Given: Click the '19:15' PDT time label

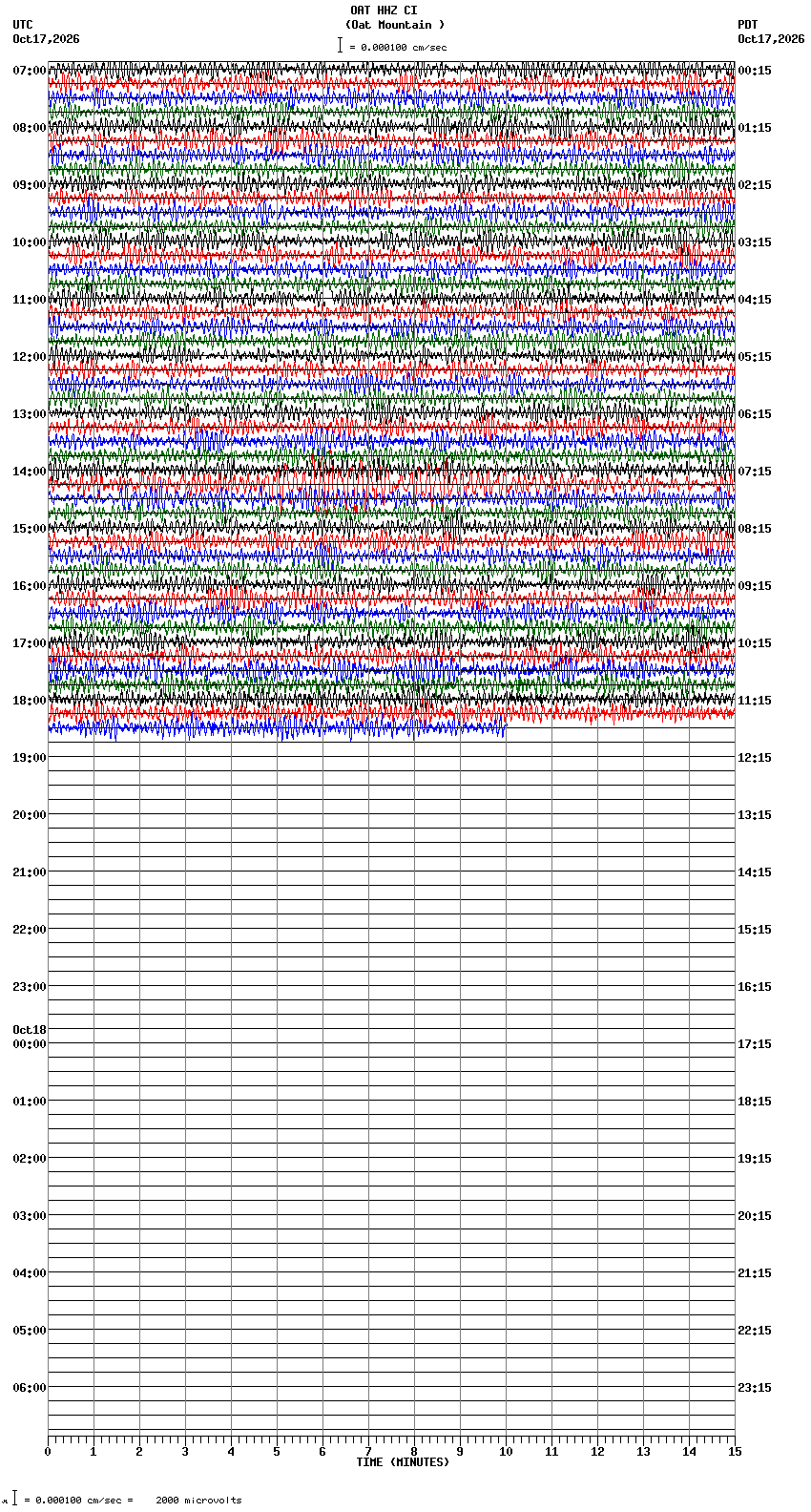Looking at the screenshot, I should (755, 1159).
